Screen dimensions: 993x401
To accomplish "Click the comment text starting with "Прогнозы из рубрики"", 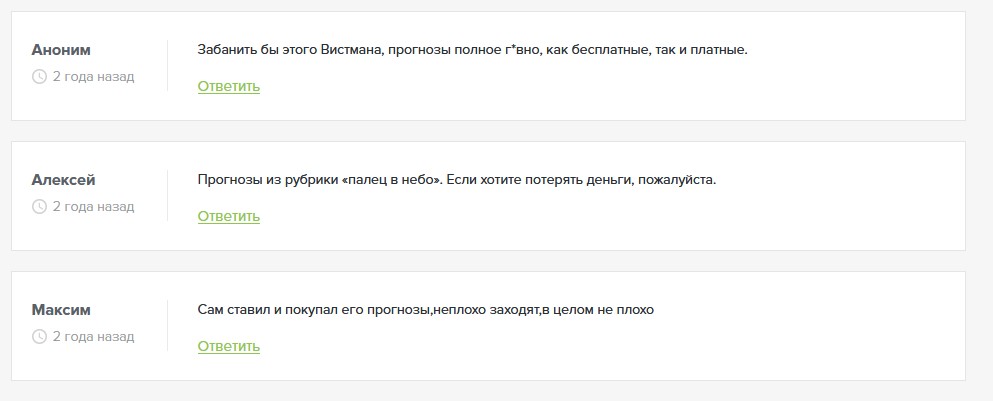I will click(457, 180).
